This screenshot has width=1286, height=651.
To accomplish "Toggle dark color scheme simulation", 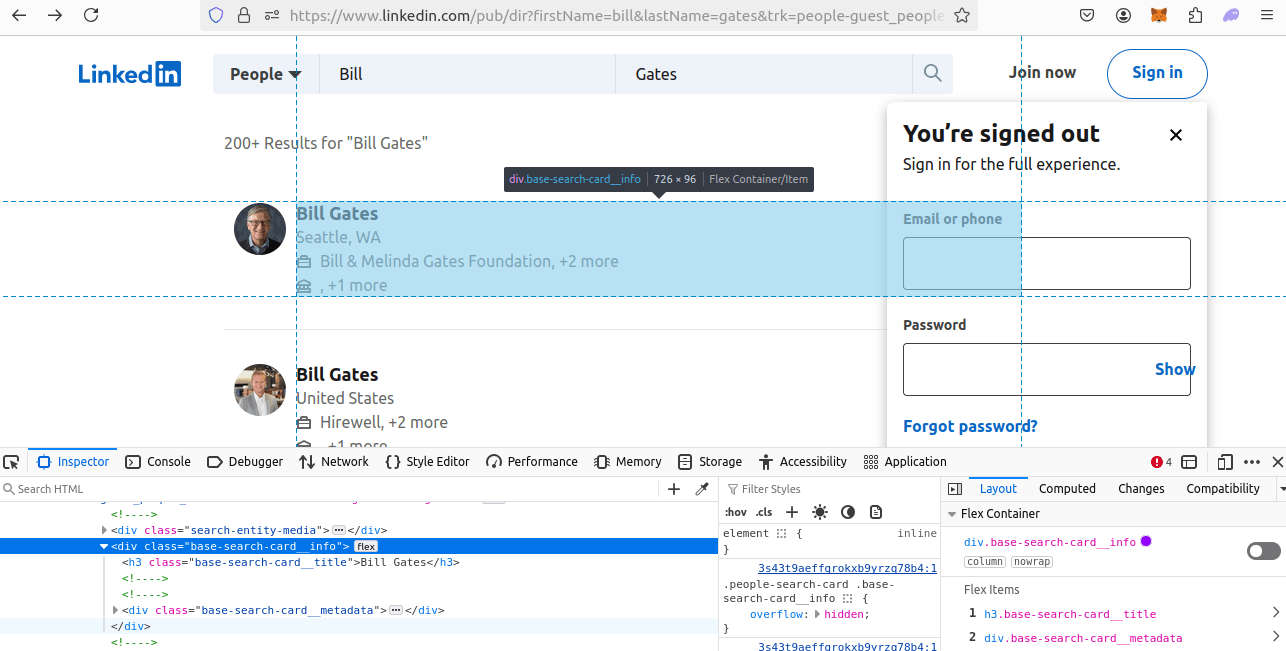I will (848, 512).
